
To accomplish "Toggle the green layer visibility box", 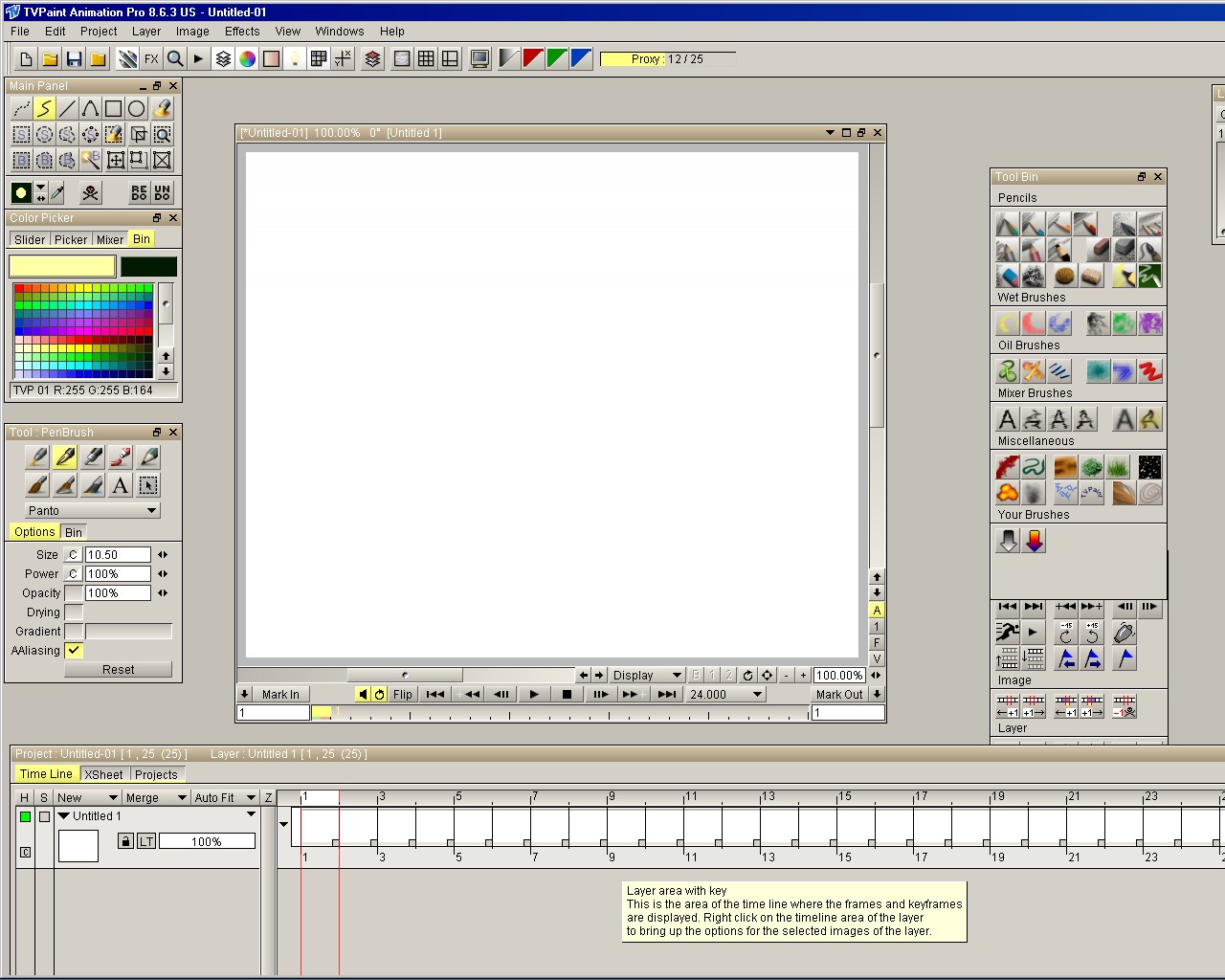I will 25,816.
